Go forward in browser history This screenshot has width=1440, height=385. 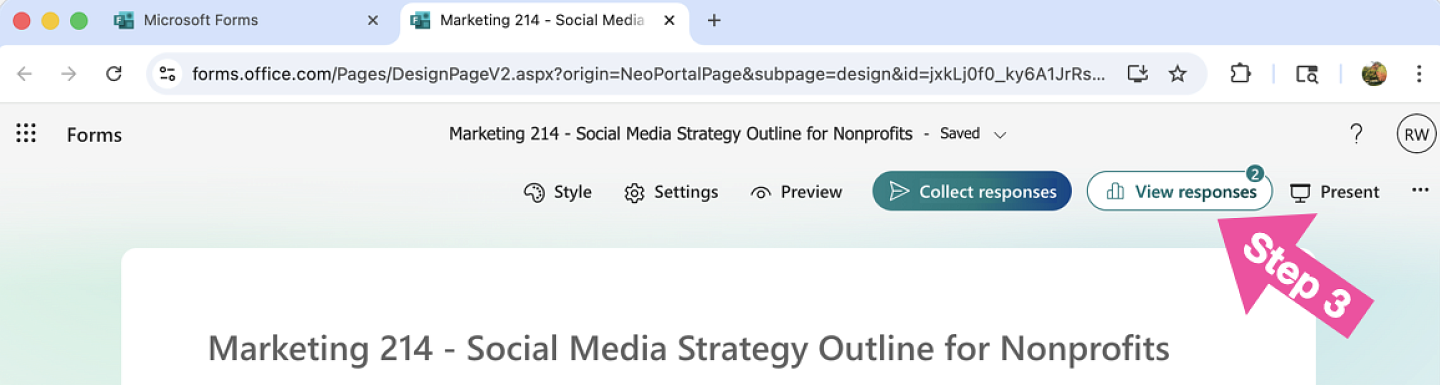tap(69, 74)
